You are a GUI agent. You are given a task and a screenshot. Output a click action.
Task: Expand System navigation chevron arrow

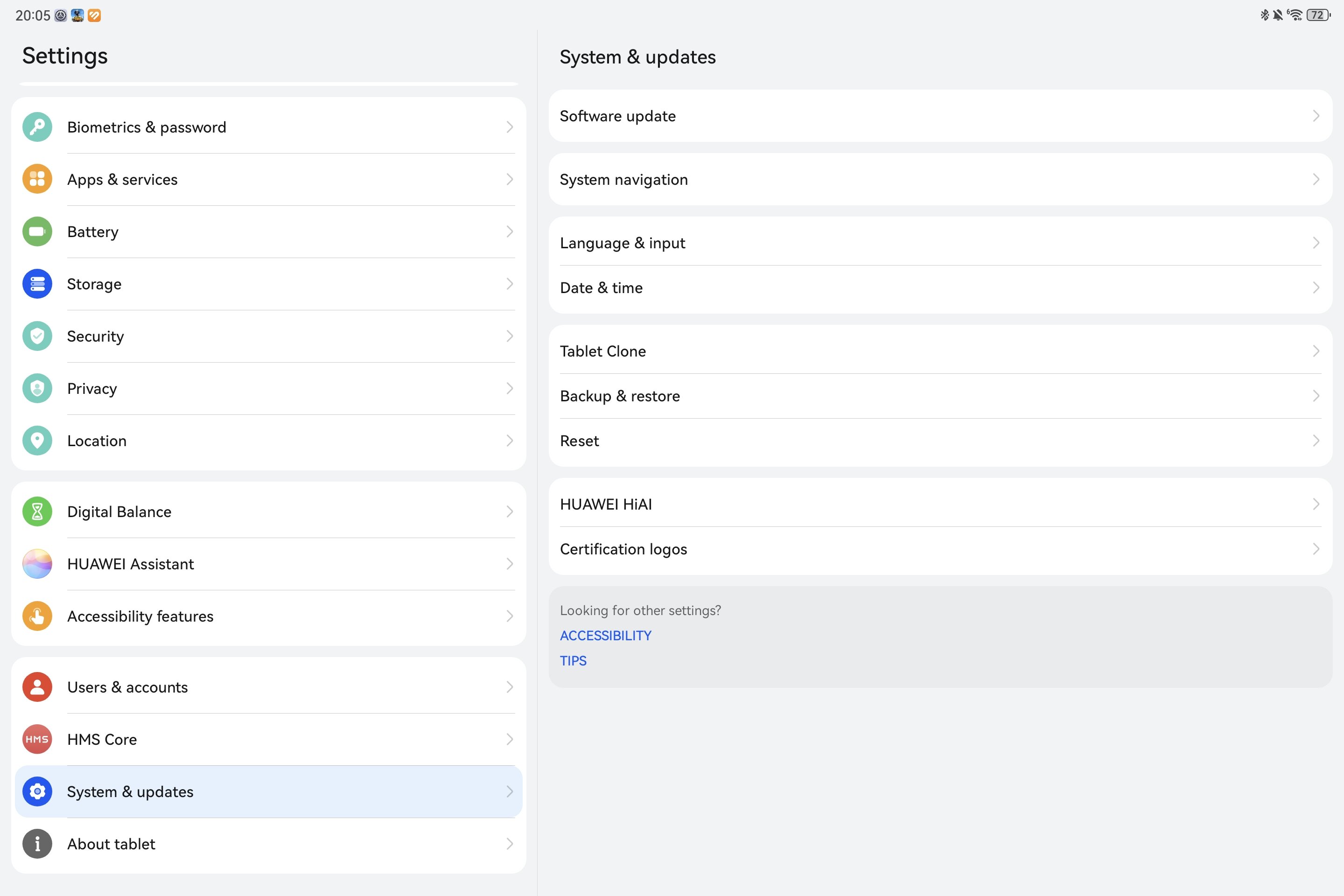(x=1316, y=179)
